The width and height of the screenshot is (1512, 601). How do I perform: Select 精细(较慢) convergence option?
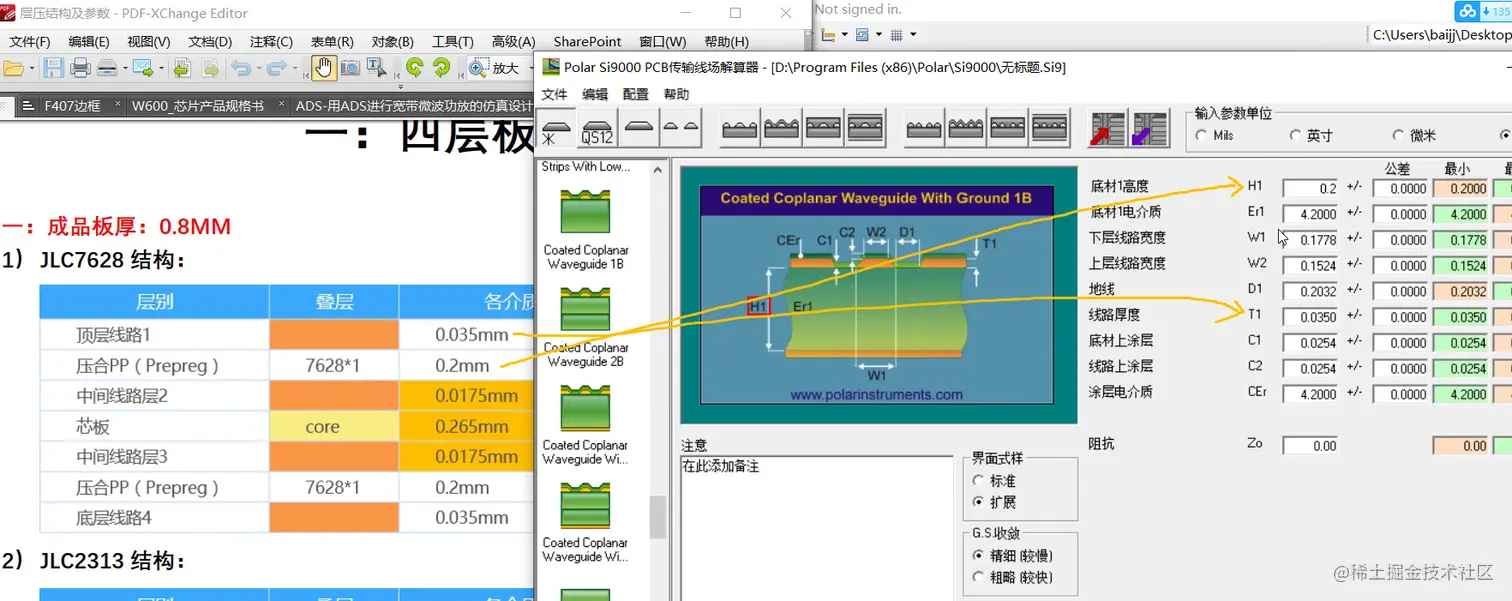coord(979,556)
